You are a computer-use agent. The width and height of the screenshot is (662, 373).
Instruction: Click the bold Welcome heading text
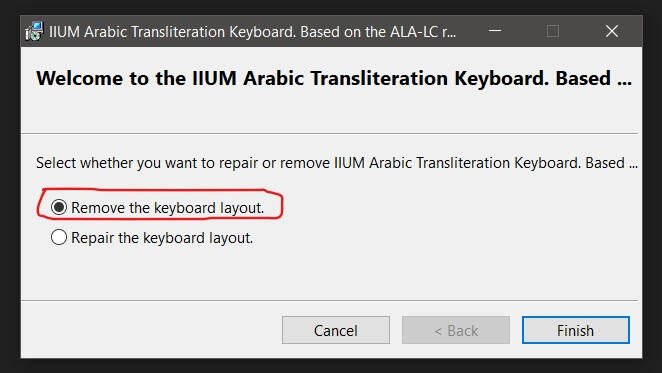(334, 79)
